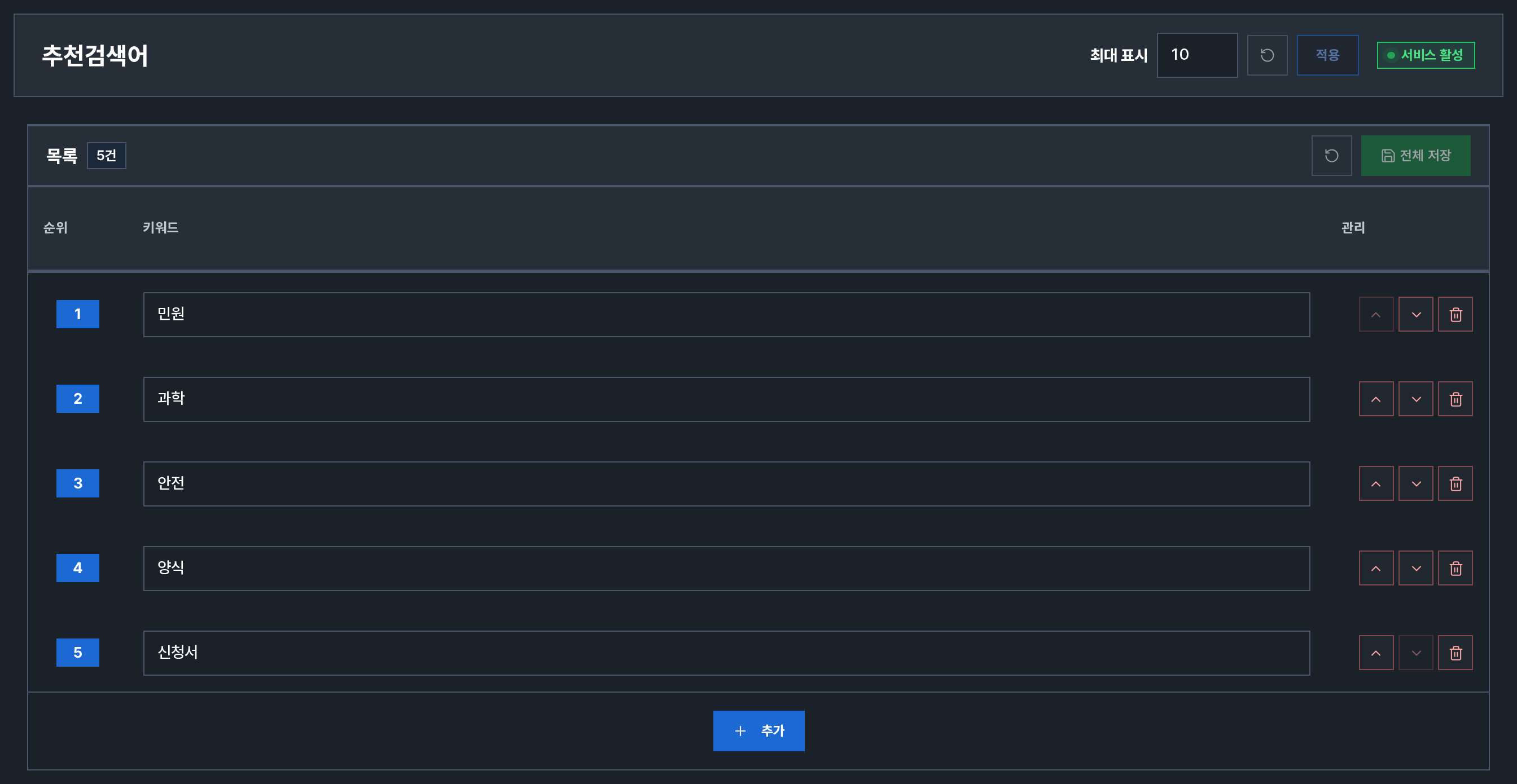The image size is (1517, 784).
Task: Move keyword 안전 up
Action: [1376, 484]
